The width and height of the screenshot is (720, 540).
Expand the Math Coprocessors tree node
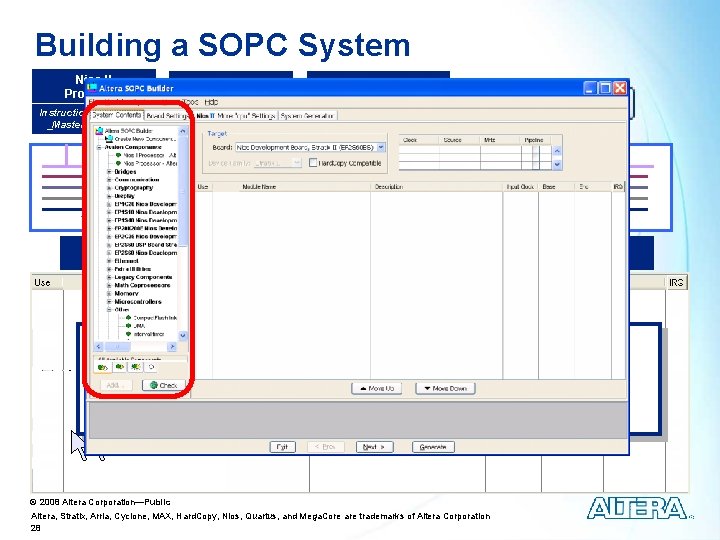pyautogui.click(x=109, y=285)
